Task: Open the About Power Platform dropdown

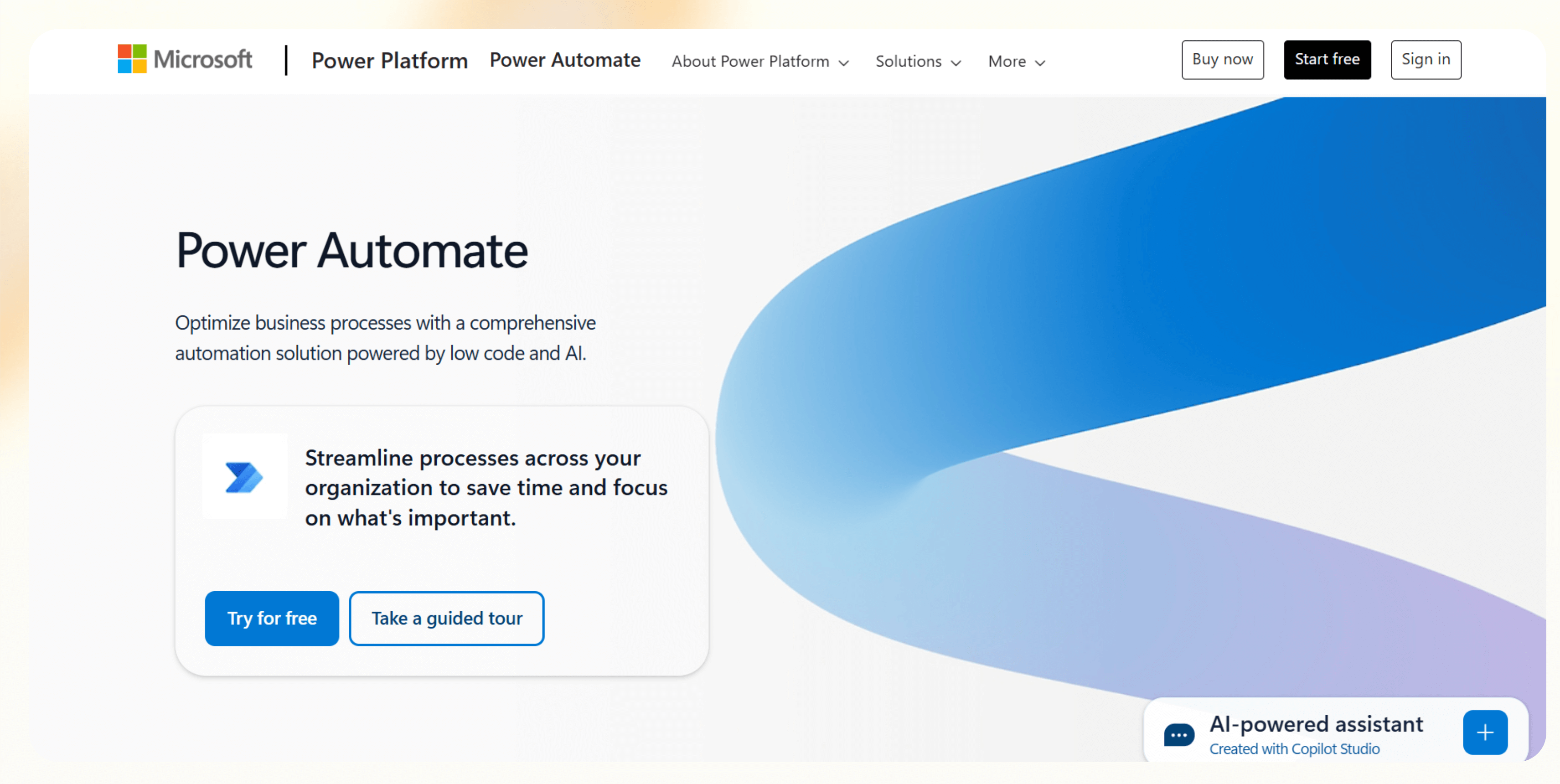Action: pos(750,62)
